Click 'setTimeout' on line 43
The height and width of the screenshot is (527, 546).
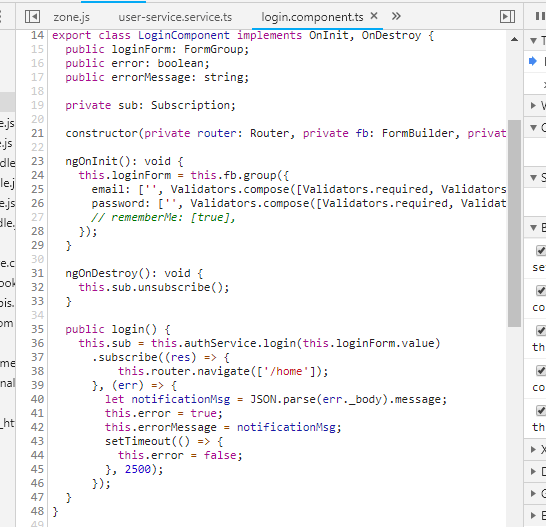pyautogui.click(x=138, y=441)
